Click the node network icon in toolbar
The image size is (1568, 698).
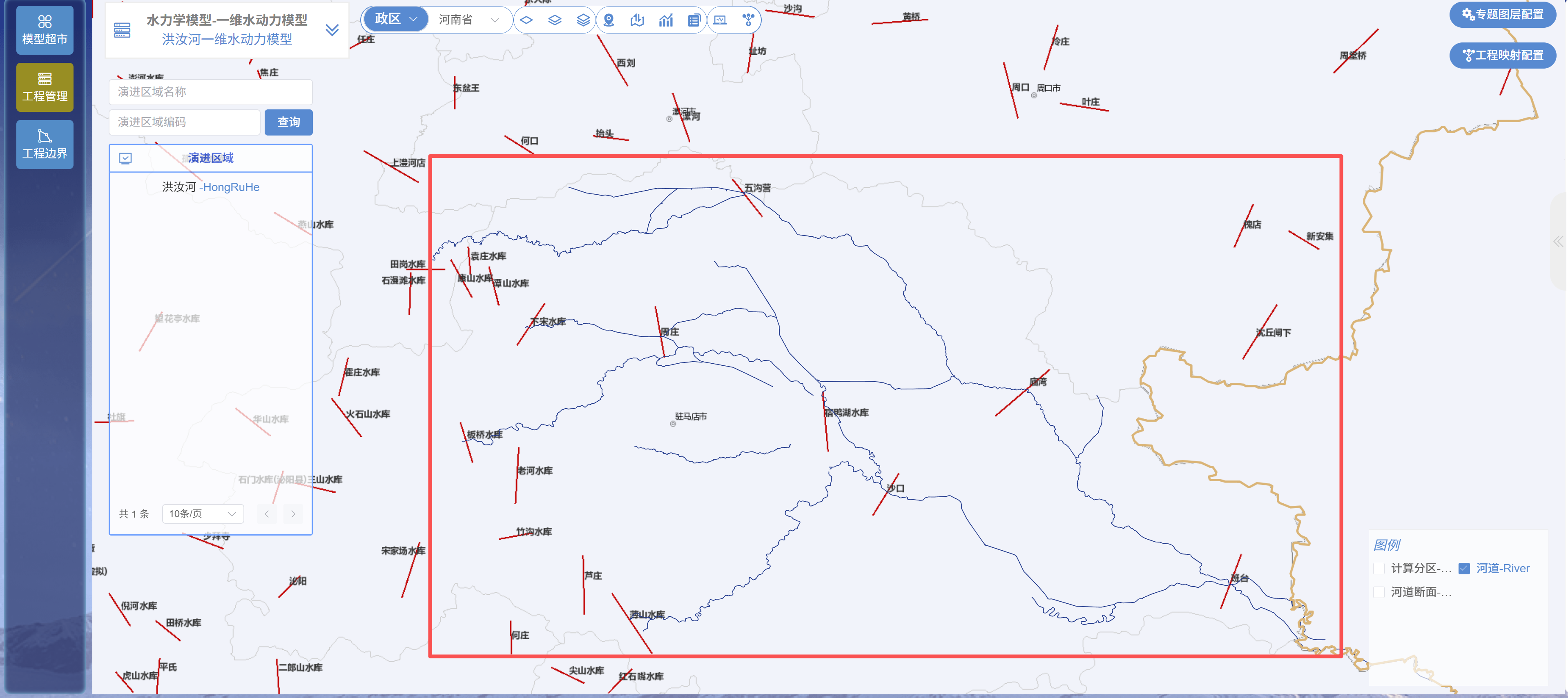tap(748, 20)
